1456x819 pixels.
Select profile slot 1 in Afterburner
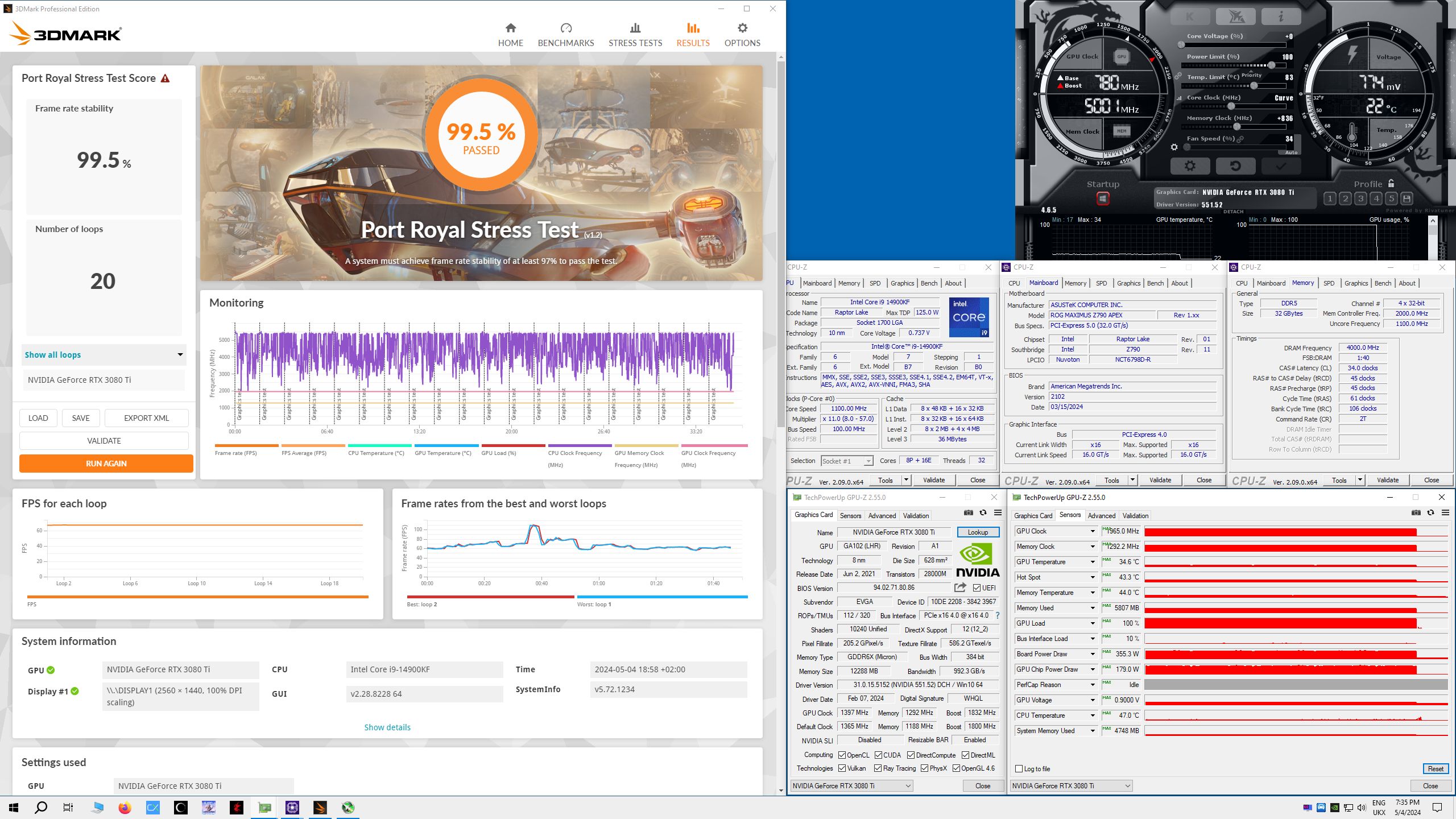(1330, 198)
